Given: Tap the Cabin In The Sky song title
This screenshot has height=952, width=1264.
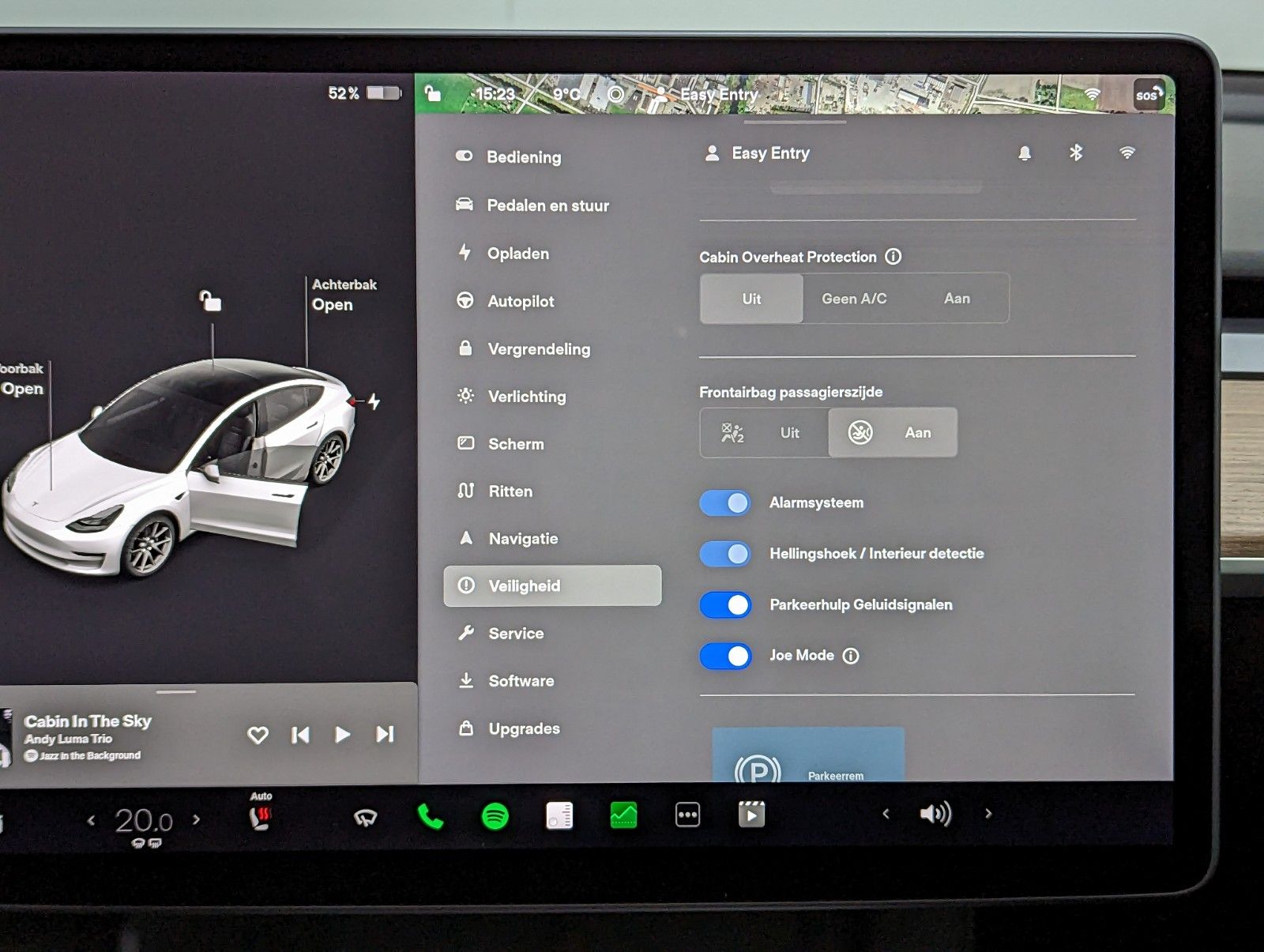Looking at the screenshot, I should pyautogui.click(x=88, y=721).
